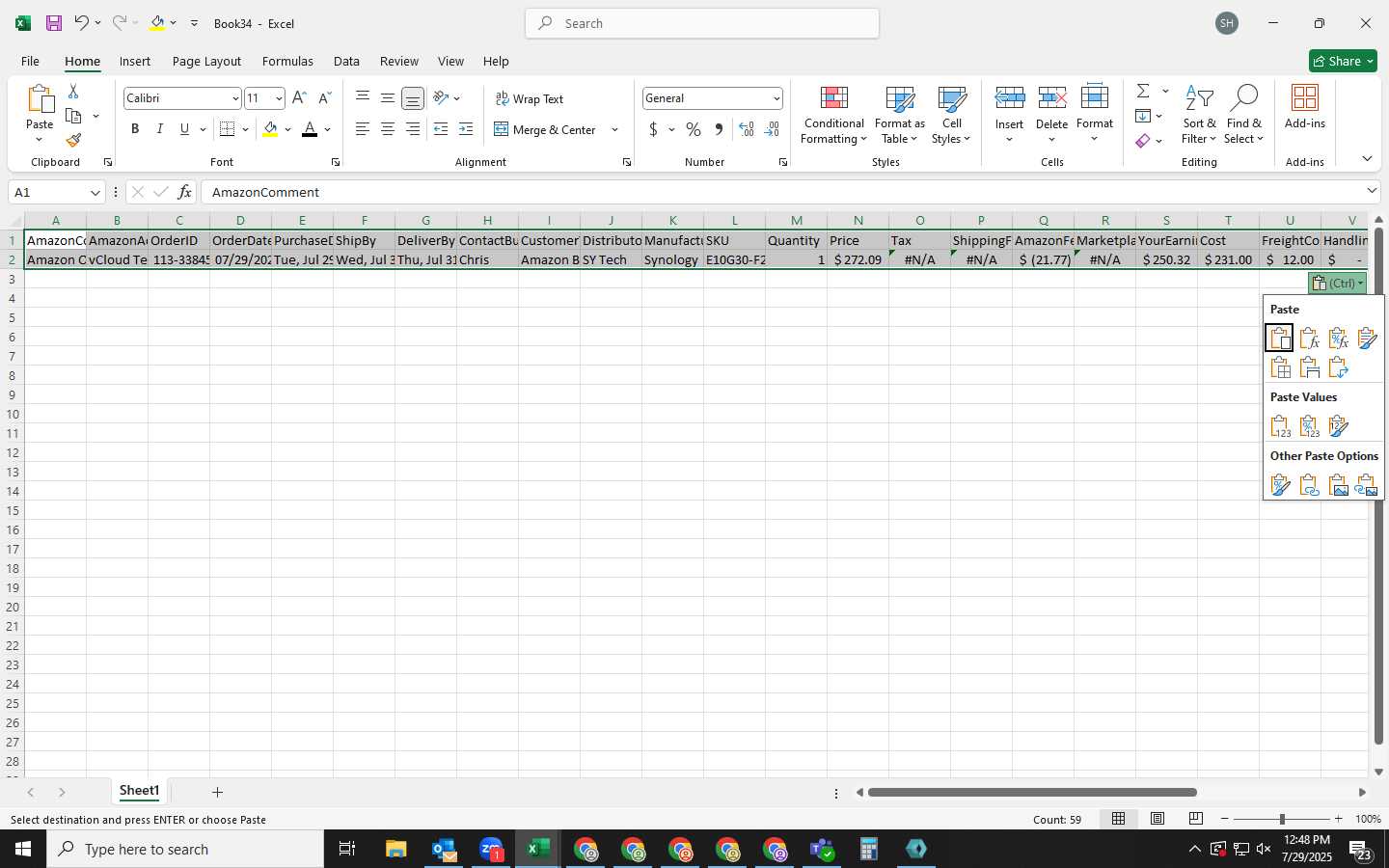The width and height of the screenshot is (1389, 868).
Task: Click the Cut scissors icon
Action: point(73,91)
